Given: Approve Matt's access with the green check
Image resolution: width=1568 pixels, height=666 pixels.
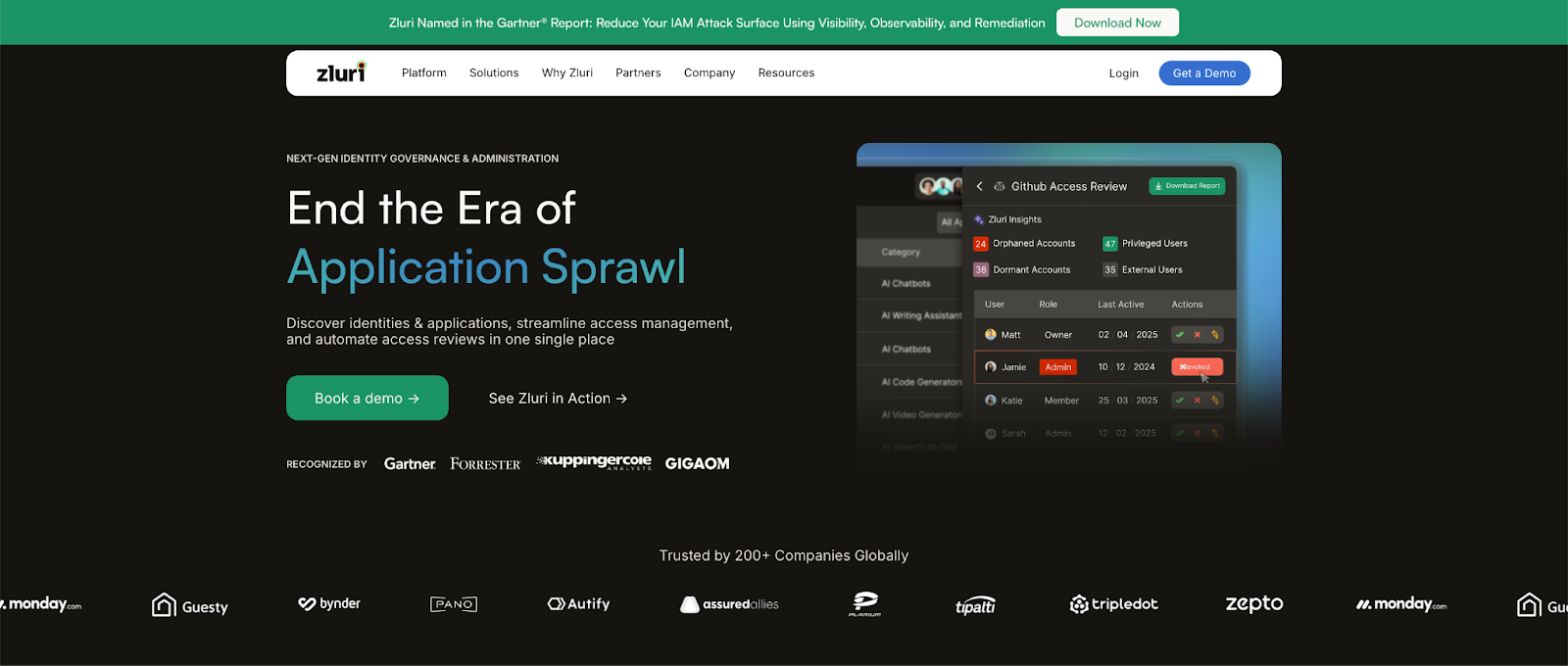Looking at the screenshot, I should (1180, 335).
